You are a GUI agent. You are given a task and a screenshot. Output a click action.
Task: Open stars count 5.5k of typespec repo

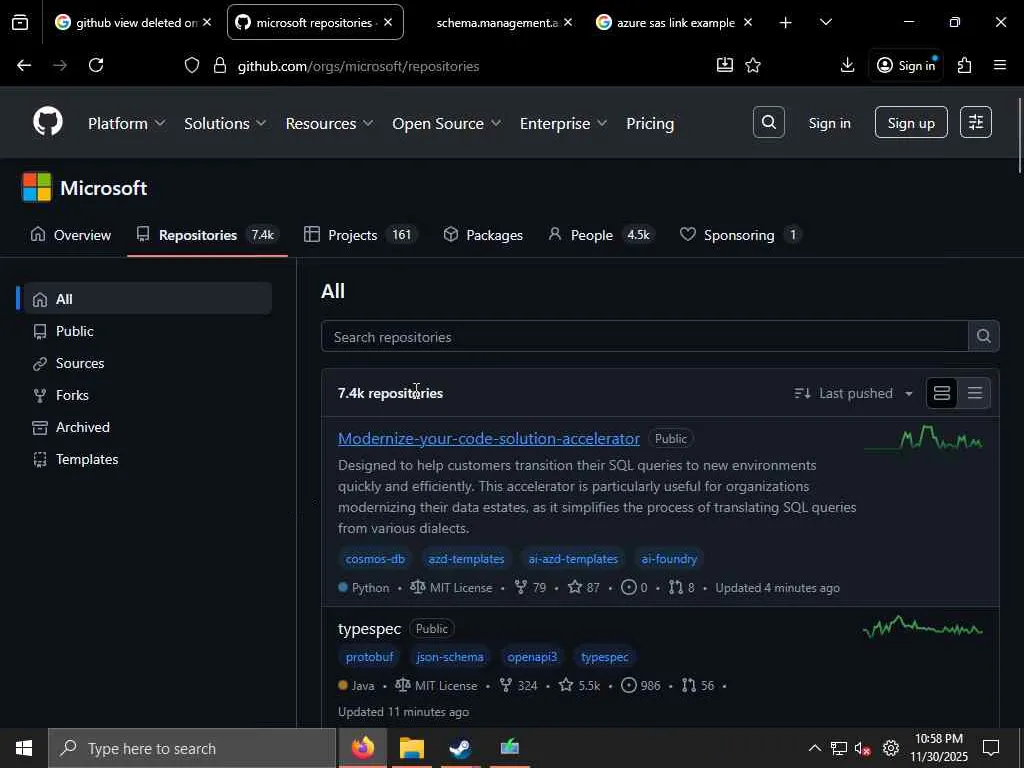tap(579, 686)
